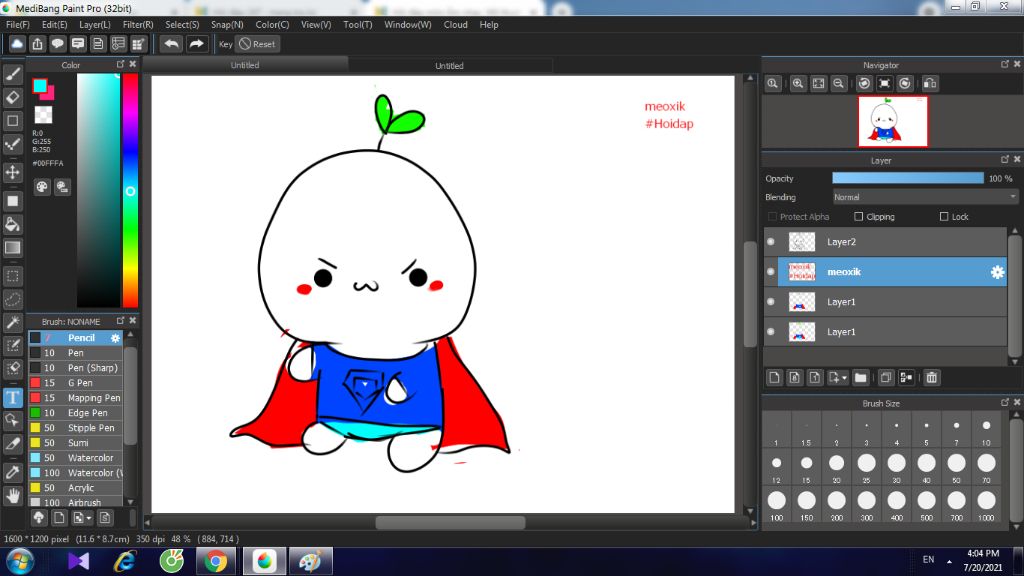Select the G Pen brush
Viewport: 1024px width, 576px height.
click(76, 383)
